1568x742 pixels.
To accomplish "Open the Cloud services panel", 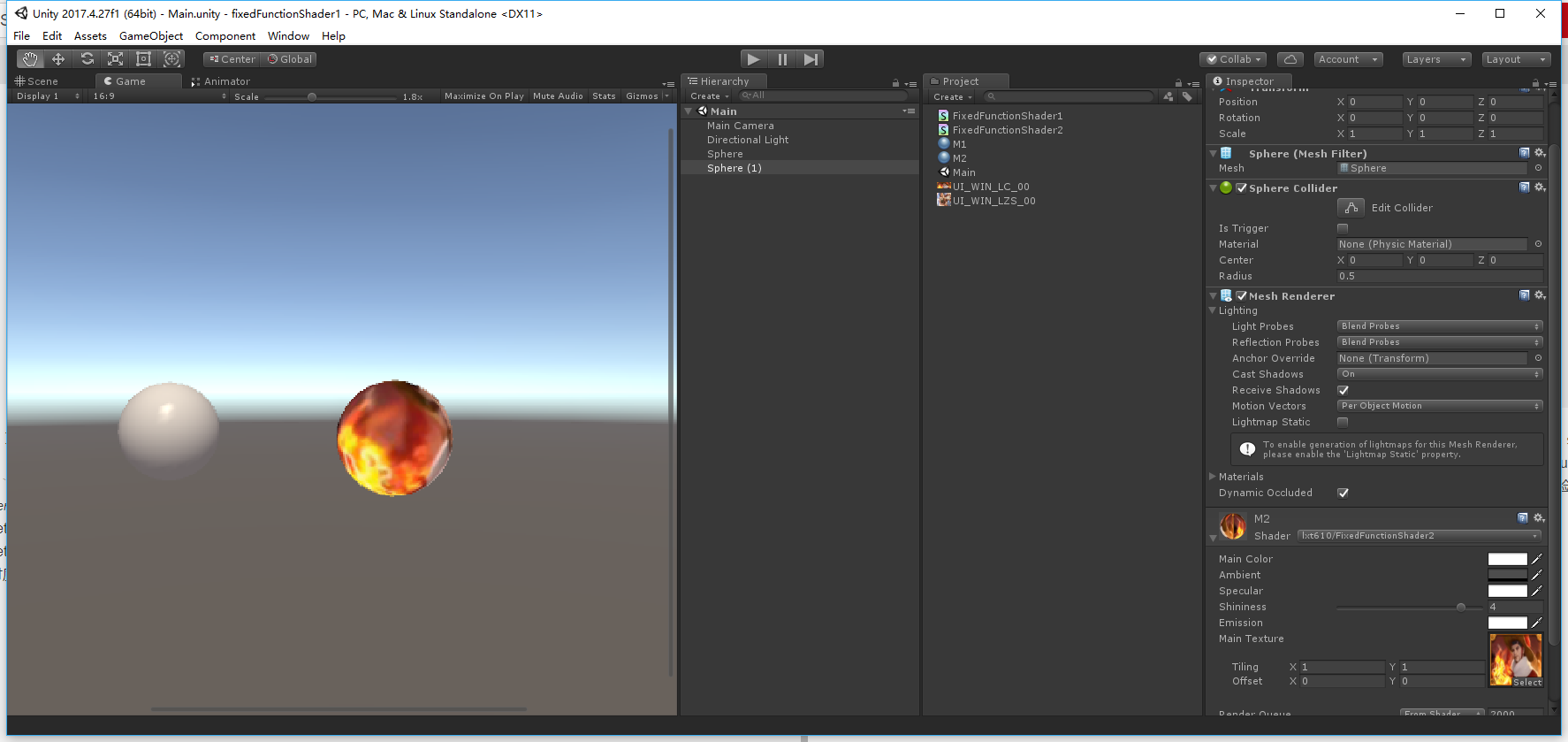I will [x=1290, y=59].
